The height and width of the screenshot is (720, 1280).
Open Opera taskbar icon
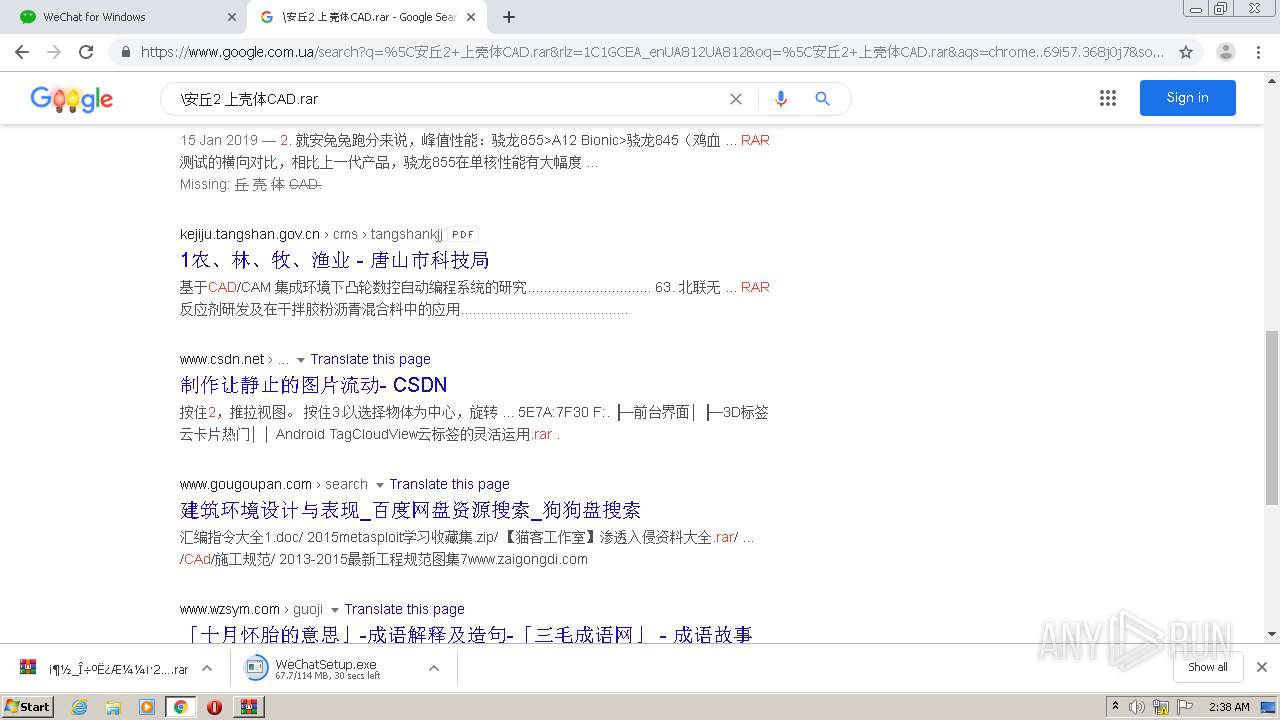click(x=214, y=707)
